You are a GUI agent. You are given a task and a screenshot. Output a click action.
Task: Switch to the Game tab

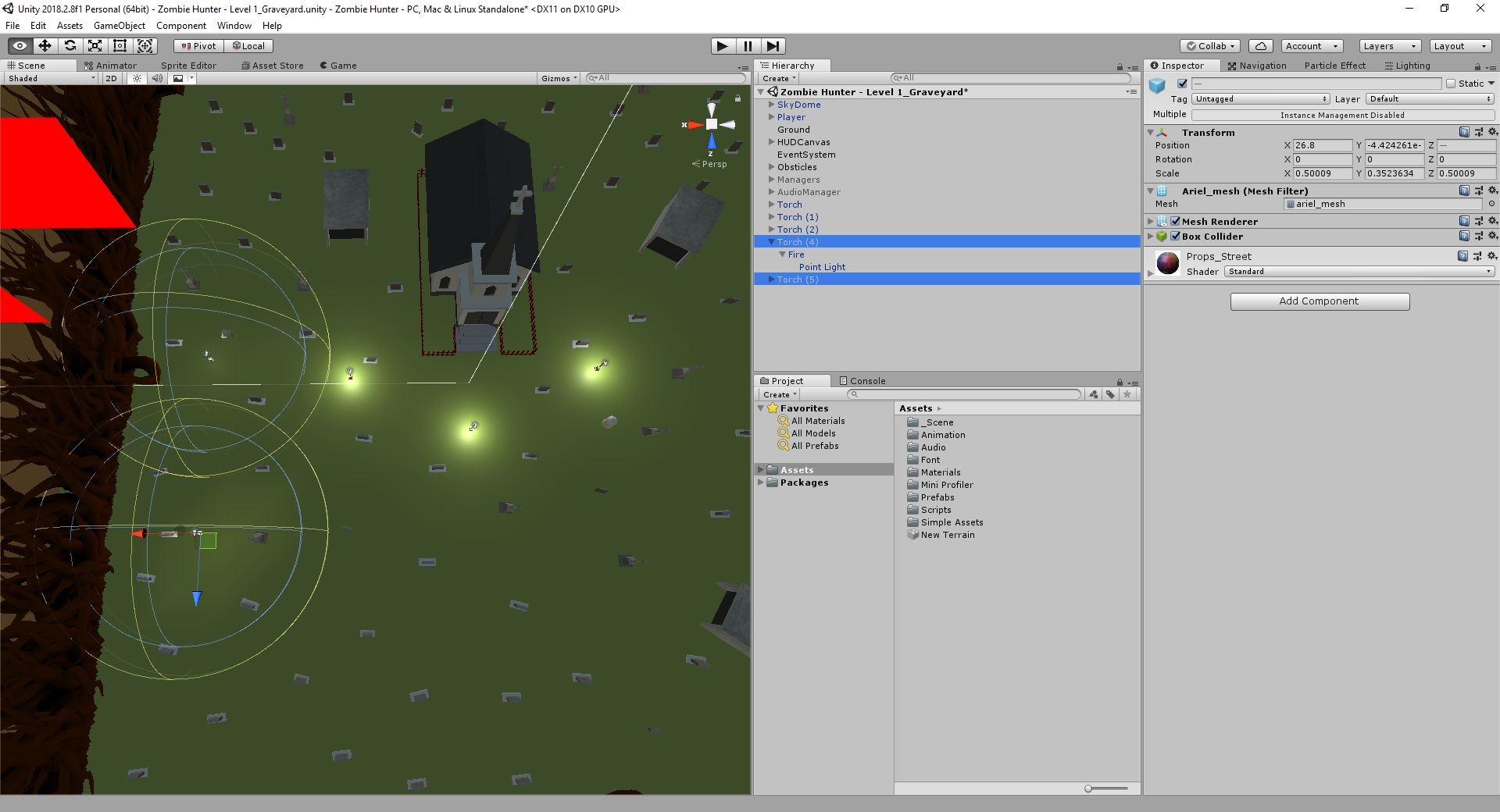tap(337, 66)
